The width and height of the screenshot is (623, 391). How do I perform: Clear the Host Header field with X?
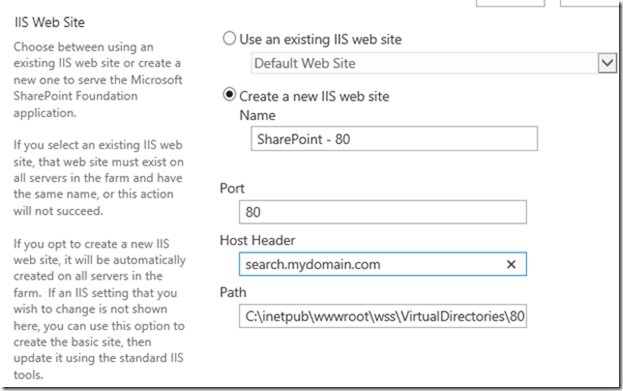coord(511,264)
